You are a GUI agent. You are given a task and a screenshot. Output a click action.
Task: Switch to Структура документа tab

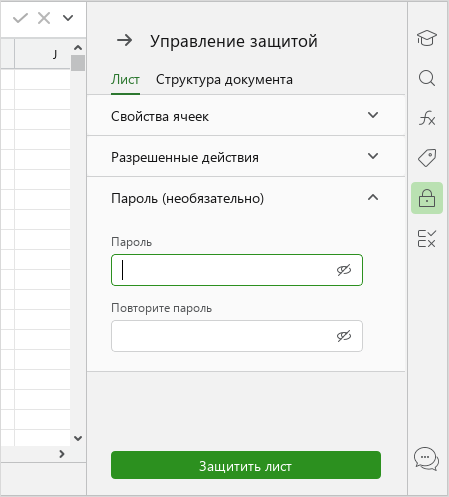[224, 80]
